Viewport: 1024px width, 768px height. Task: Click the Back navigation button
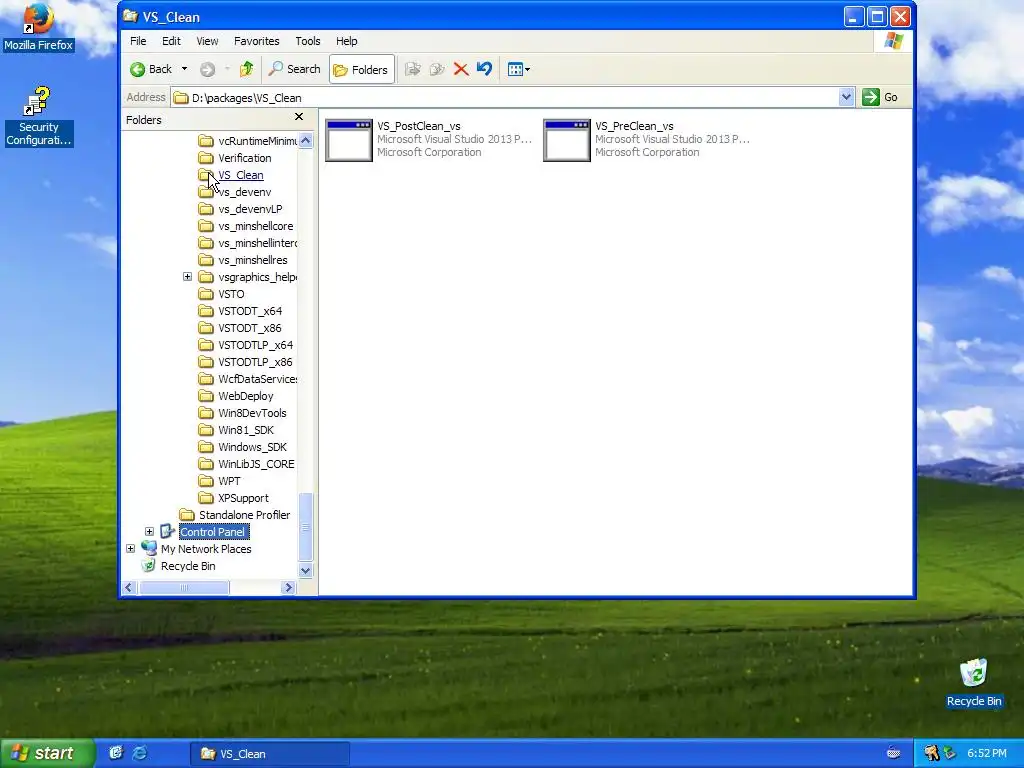[151, 69]
